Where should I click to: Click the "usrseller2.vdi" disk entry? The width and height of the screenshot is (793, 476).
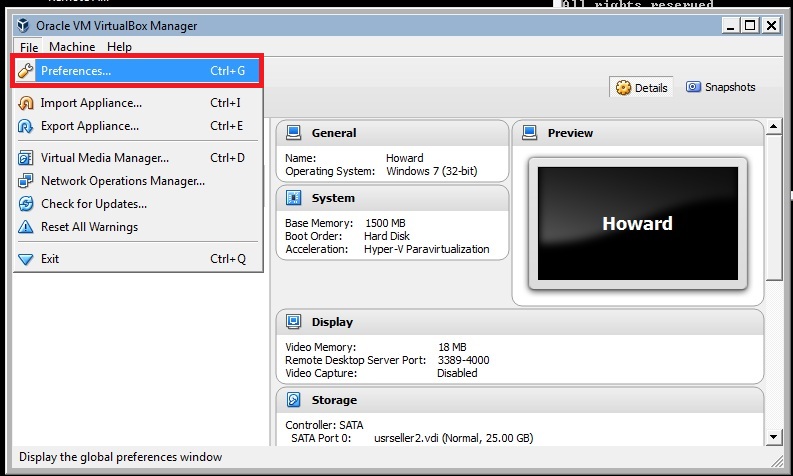[x=454, y=438]
